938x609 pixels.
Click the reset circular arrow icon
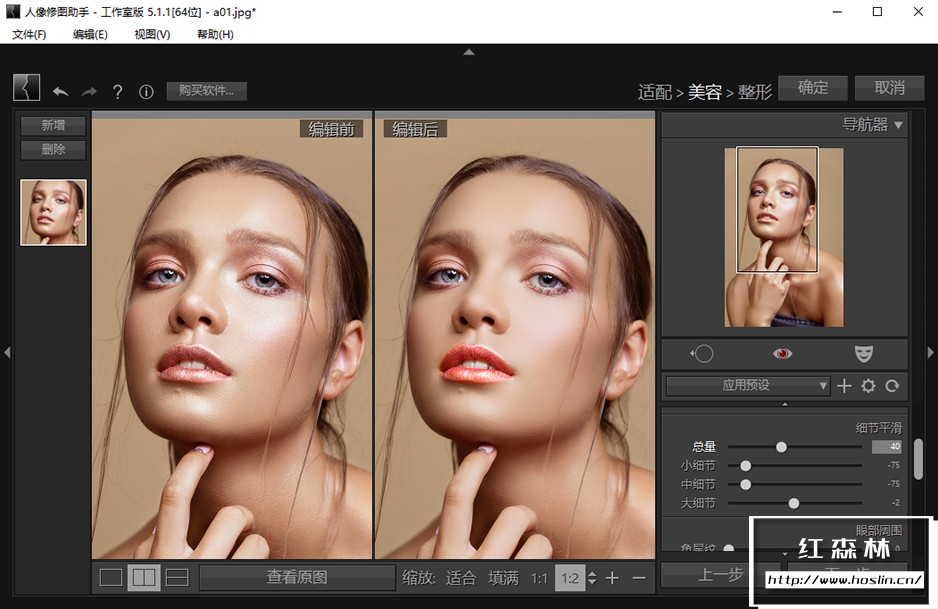click(892, 386)
